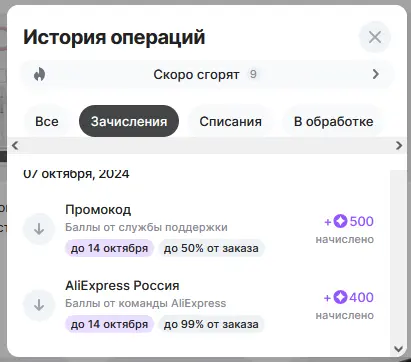Click the purple points coin next to 500

(341, 221)
